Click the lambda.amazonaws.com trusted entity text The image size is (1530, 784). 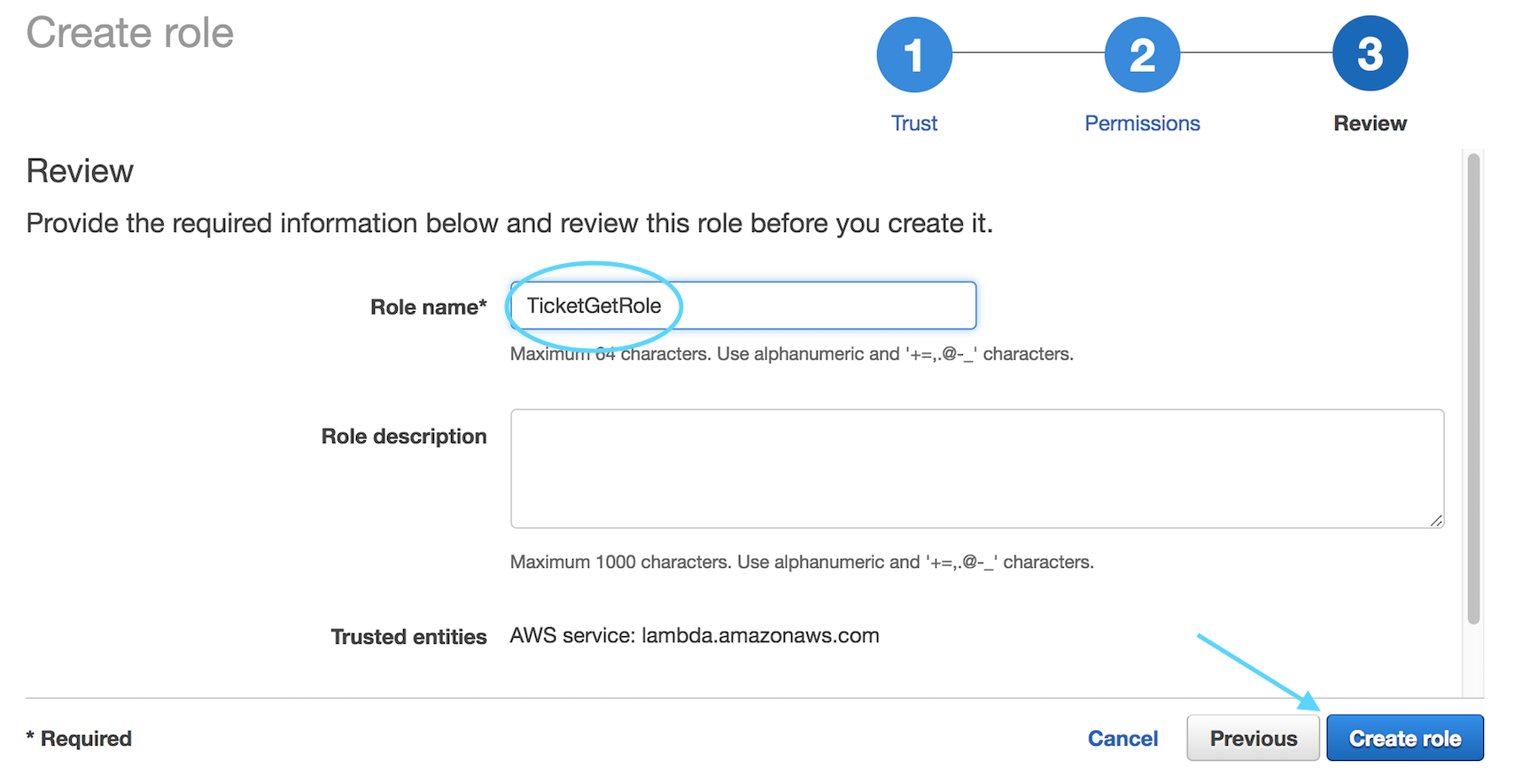pyautogui.click(x=760, y=636)
